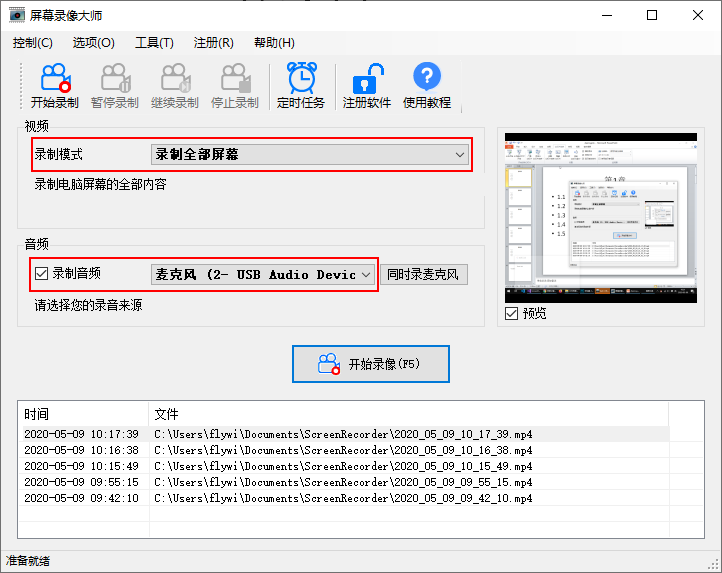Minimize the 屏幕录像大师 window
Image resolution: width=722 pixels, height=573 pixels.
(607, 15)
